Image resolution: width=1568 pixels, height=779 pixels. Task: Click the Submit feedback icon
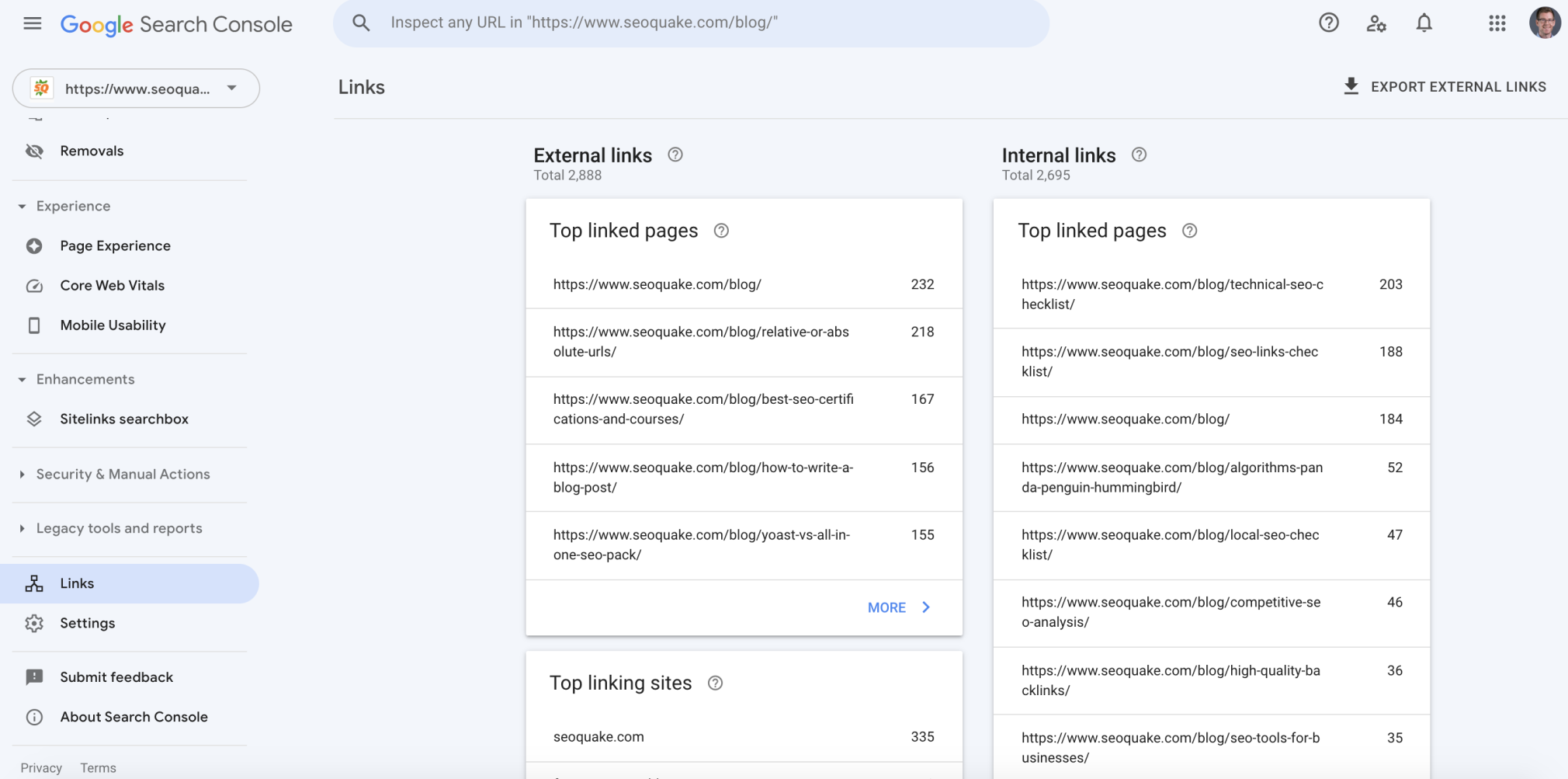tap(34, 677)
